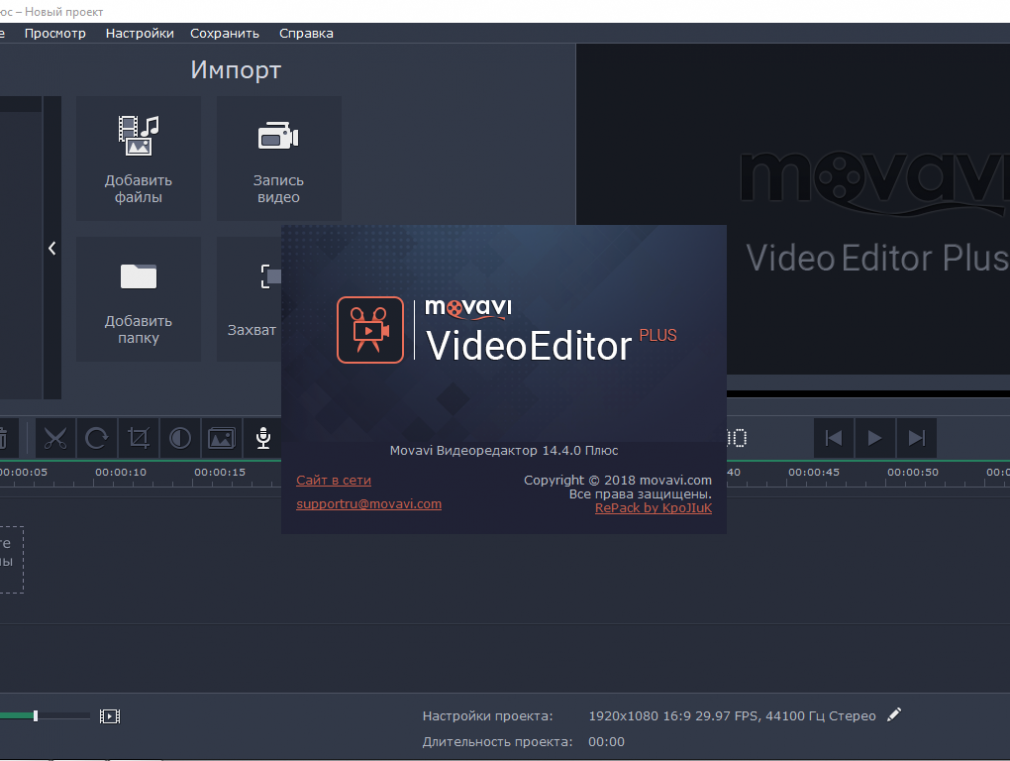Click the dashed drop-files zone on timeline
The height and width of the screenshot is (761, 1010).
pyautogui.click(x=12, y=559)
